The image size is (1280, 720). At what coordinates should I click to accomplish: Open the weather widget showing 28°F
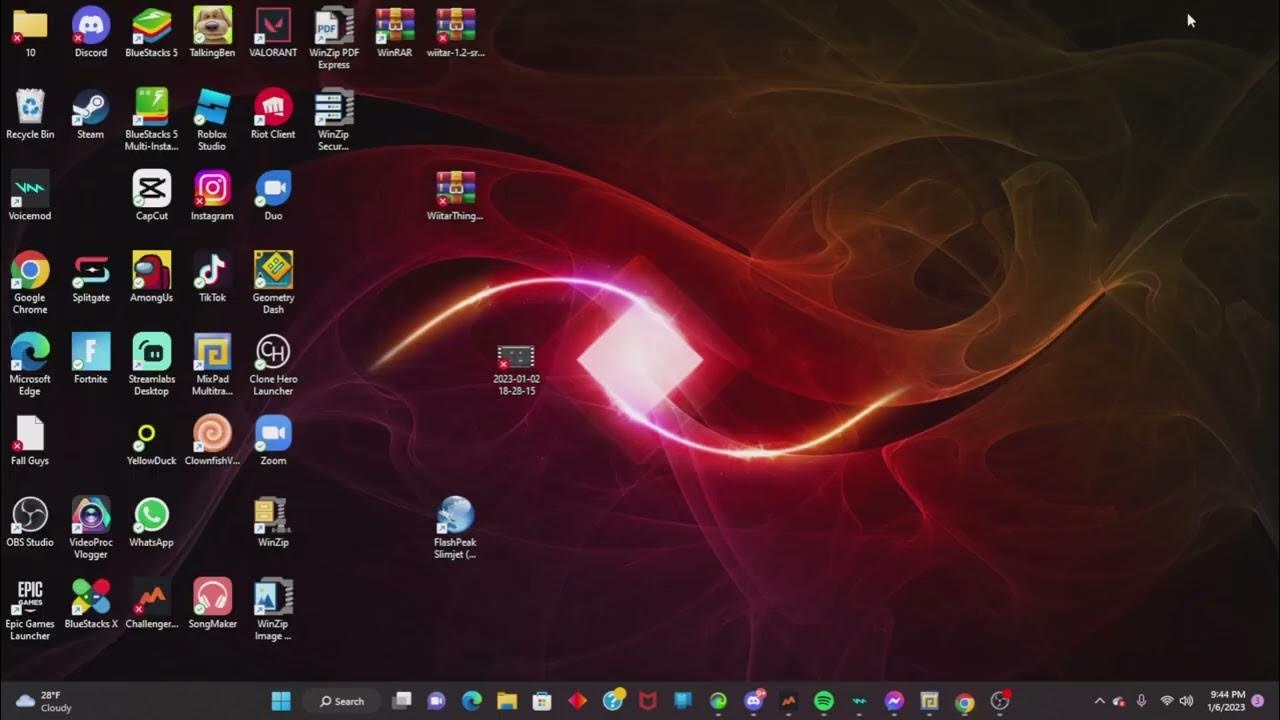tap(45, 701)
